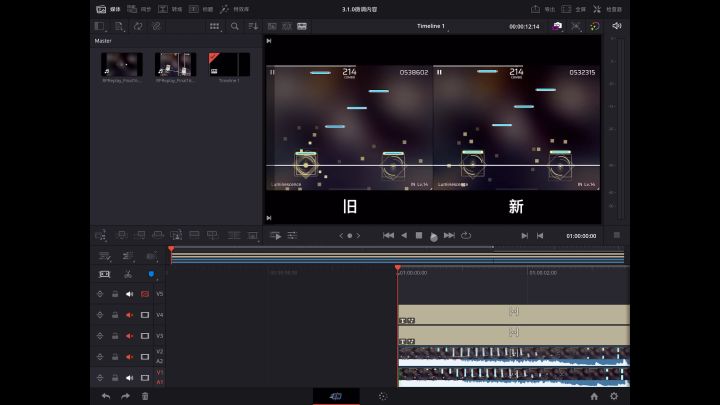Enable the V5 track video
This screenshot has height=405, width=720.
tap(145, 294)
